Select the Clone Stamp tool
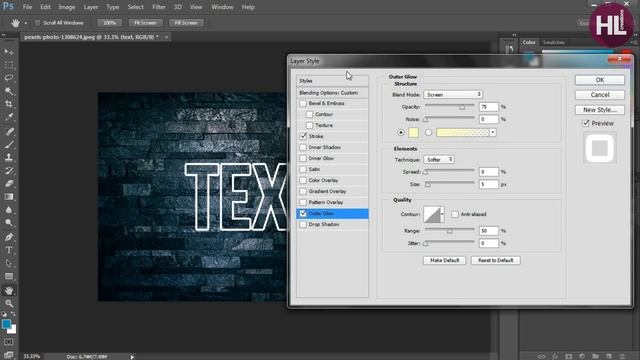Screen dimensions: 640x360 pos(9,158)
